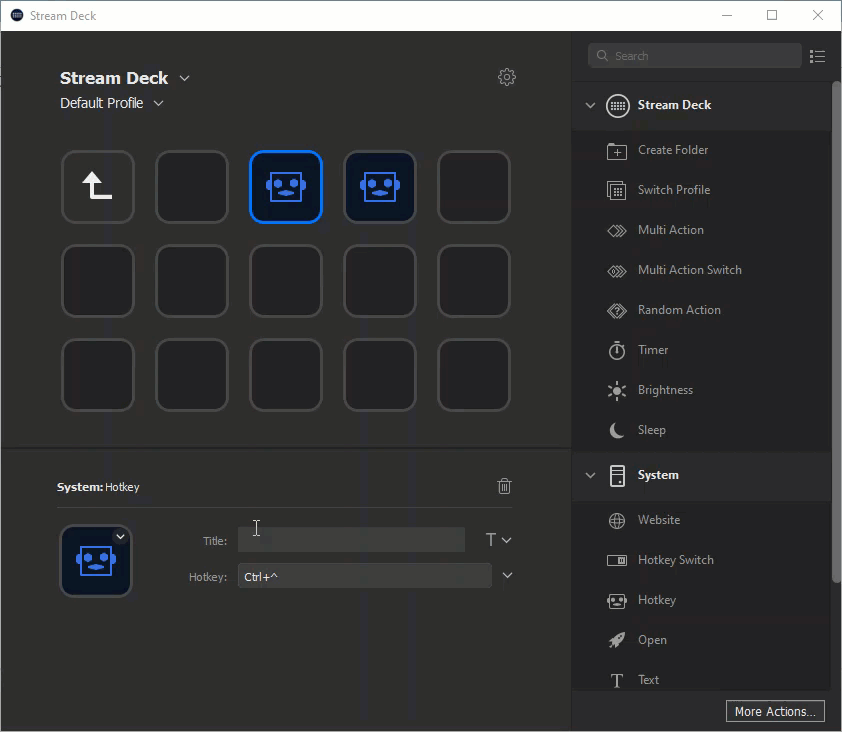The height and width of the screenshot is (732, 842).
Task: Select the Brightness action
Action: pos(665,390)
